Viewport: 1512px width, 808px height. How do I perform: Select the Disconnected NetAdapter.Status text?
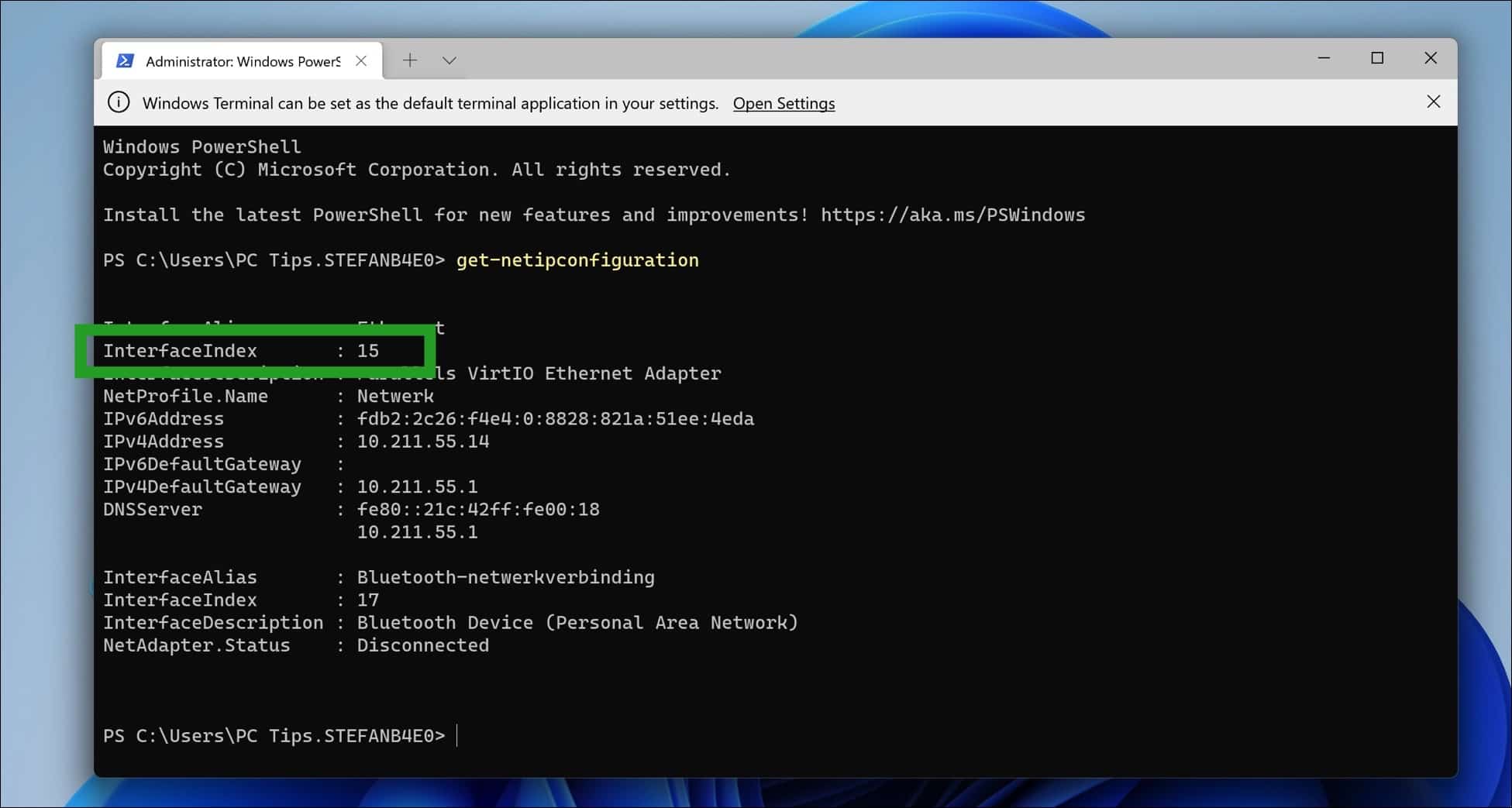click(423, 645)
